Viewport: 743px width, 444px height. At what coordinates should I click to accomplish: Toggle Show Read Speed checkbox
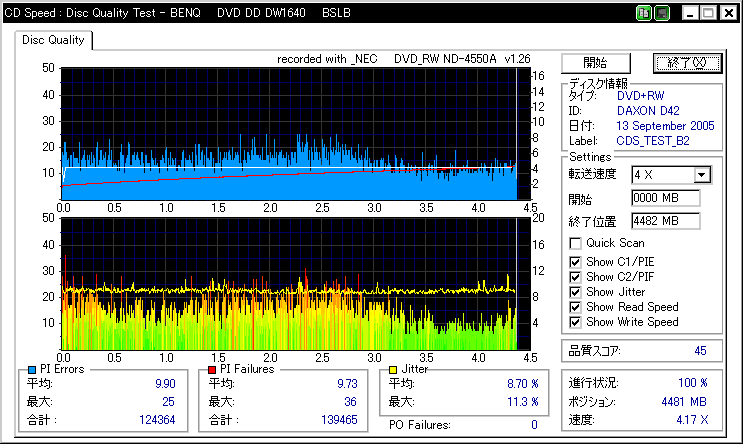pos(575,307)
